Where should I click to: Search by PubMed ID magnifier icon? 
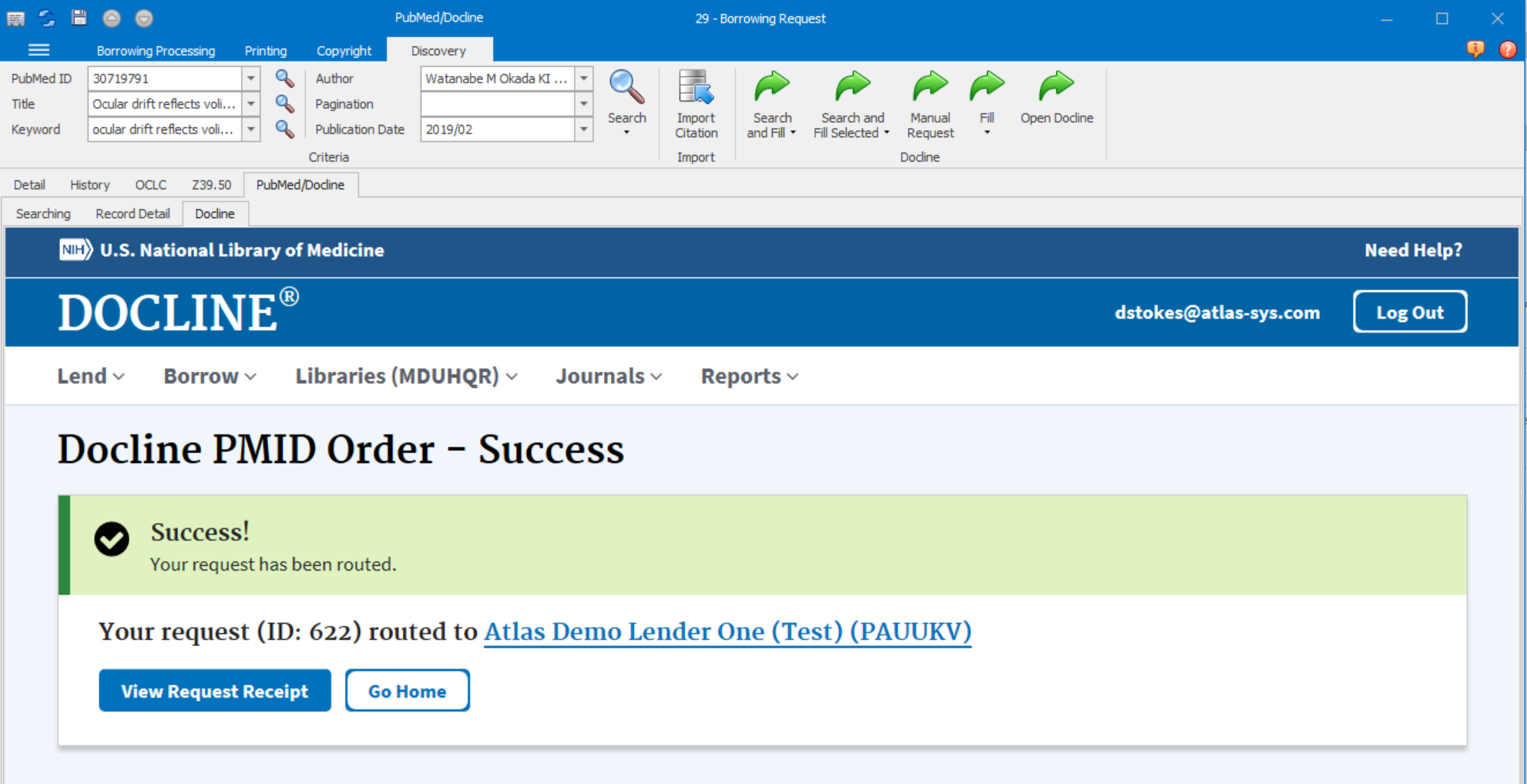284,79
